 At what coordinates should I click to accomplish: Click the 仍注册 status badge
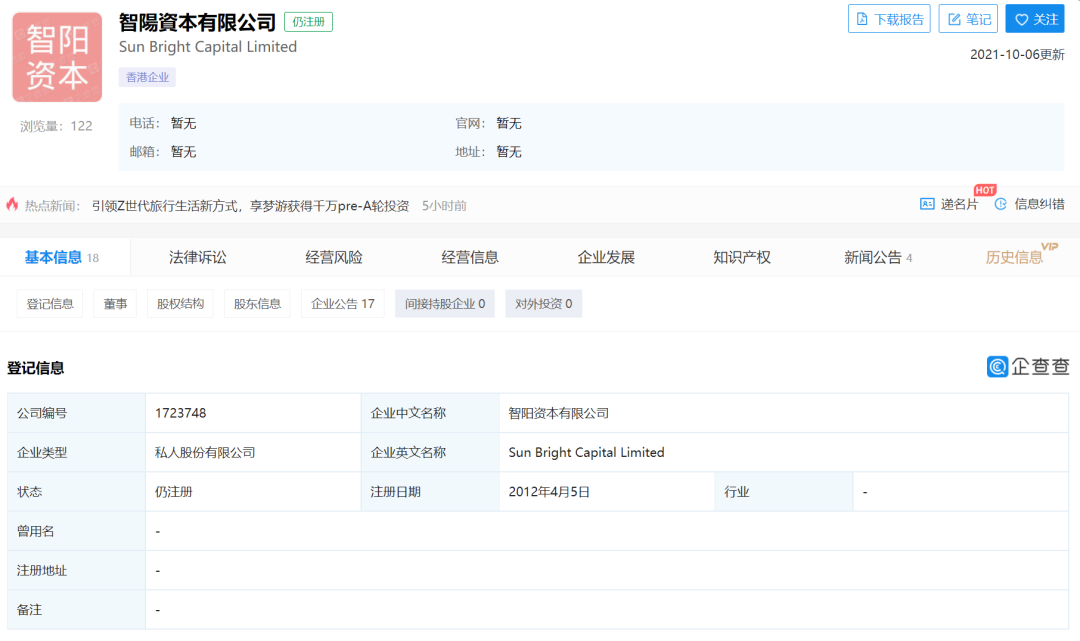[308, 22]
